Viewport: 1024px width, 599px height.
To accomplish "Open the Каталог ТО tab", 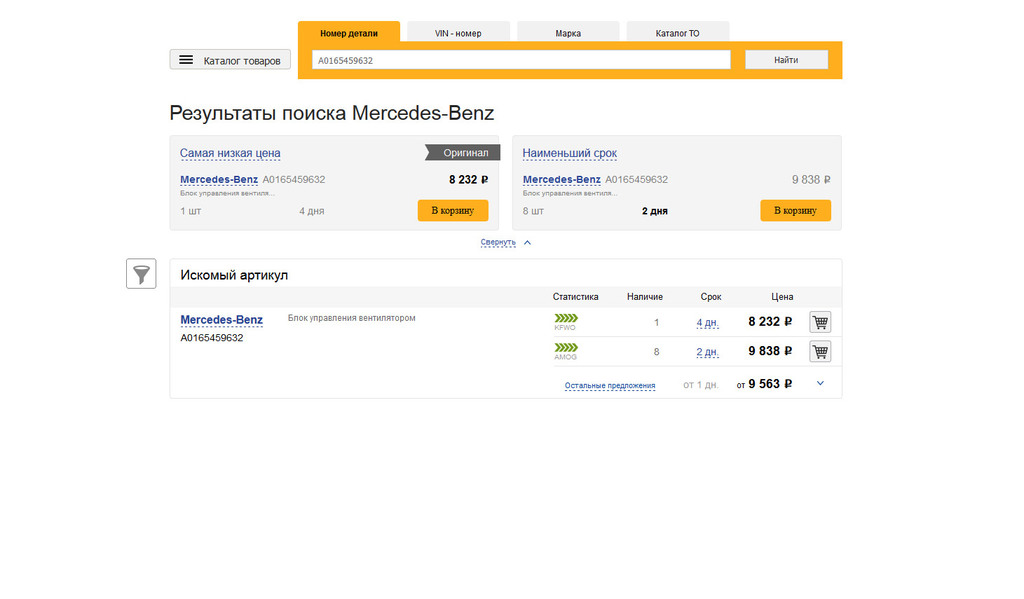I will point(677,33).
